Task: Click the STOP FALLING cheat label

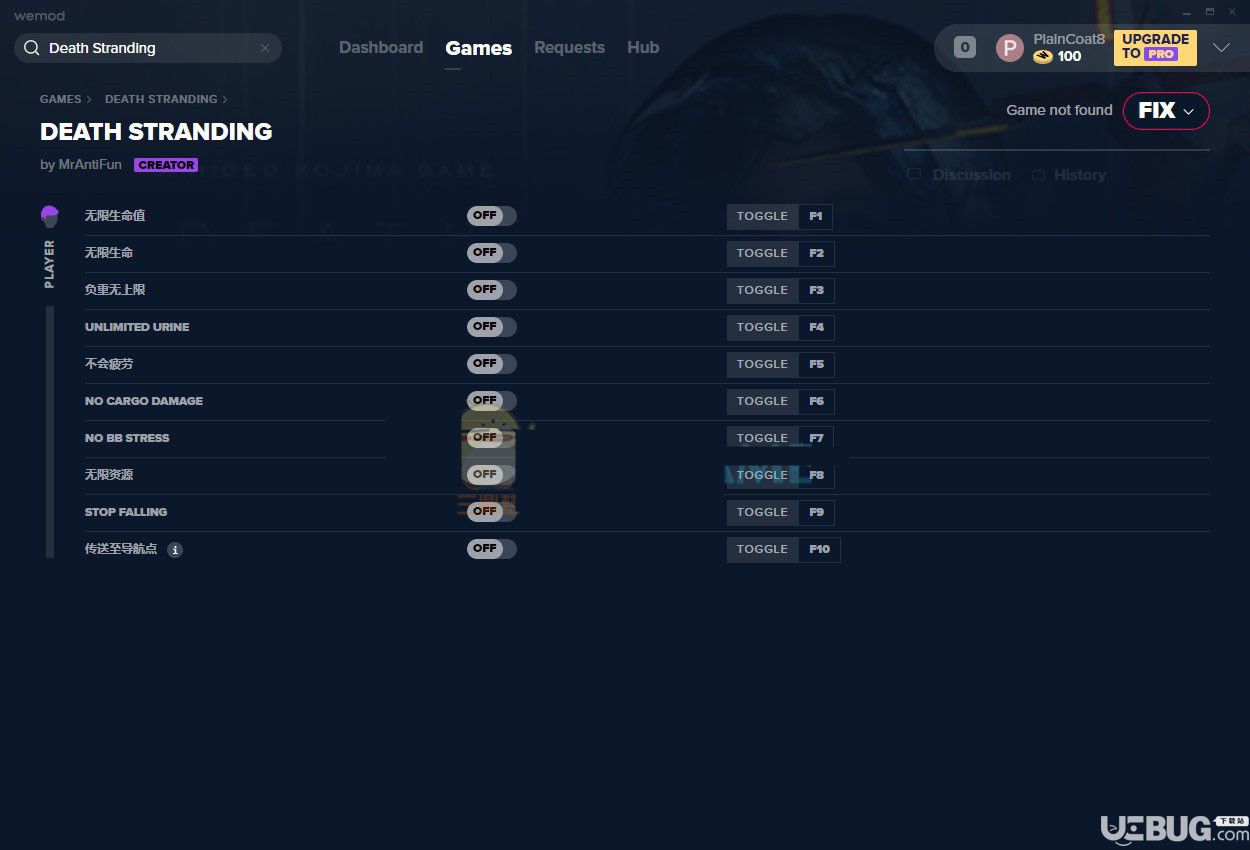Action: coord(126,512)
